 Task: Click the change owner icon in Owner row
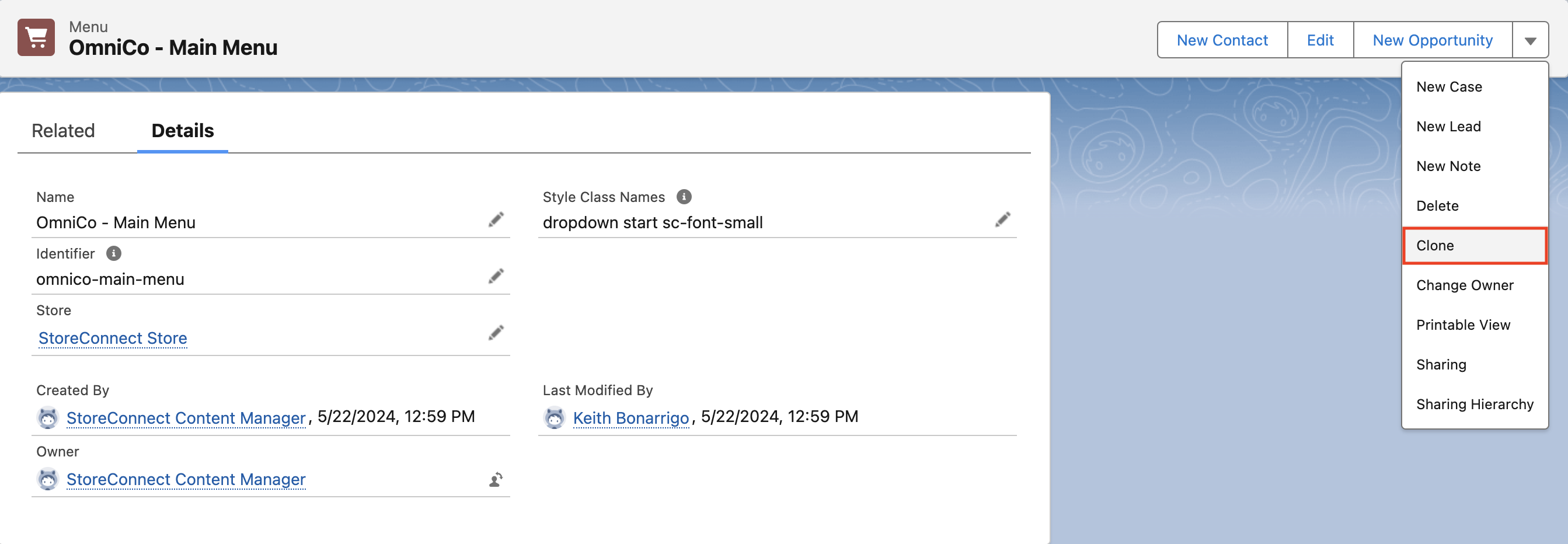pyautogui.click(x=496, y=479)
